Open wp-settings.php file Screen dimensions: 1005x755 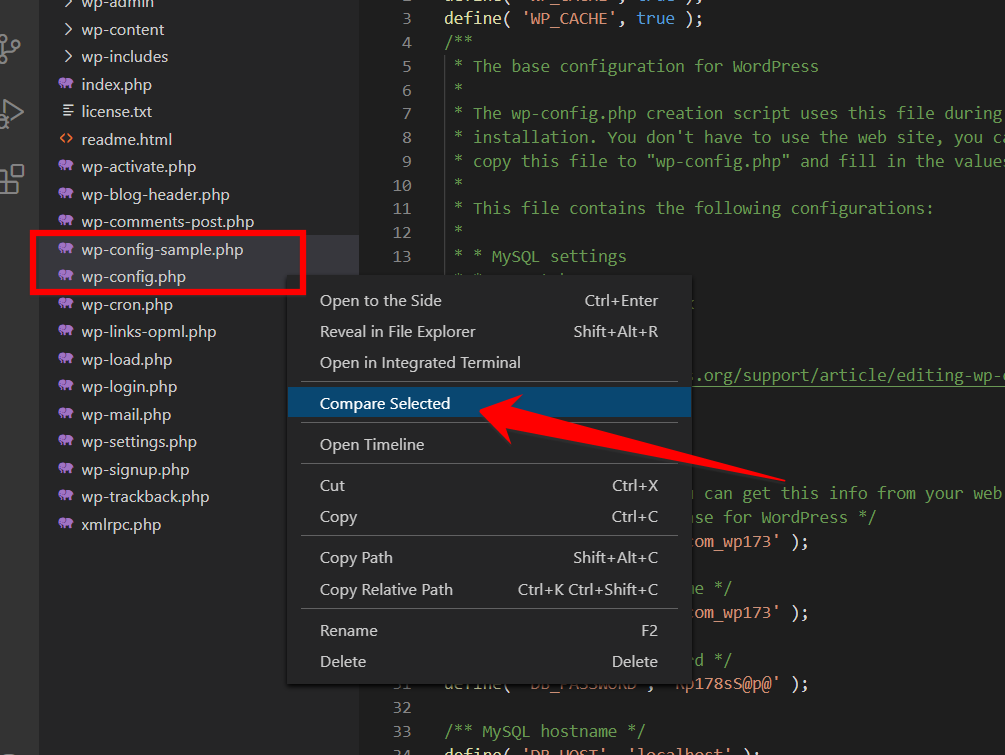point(138,442)
